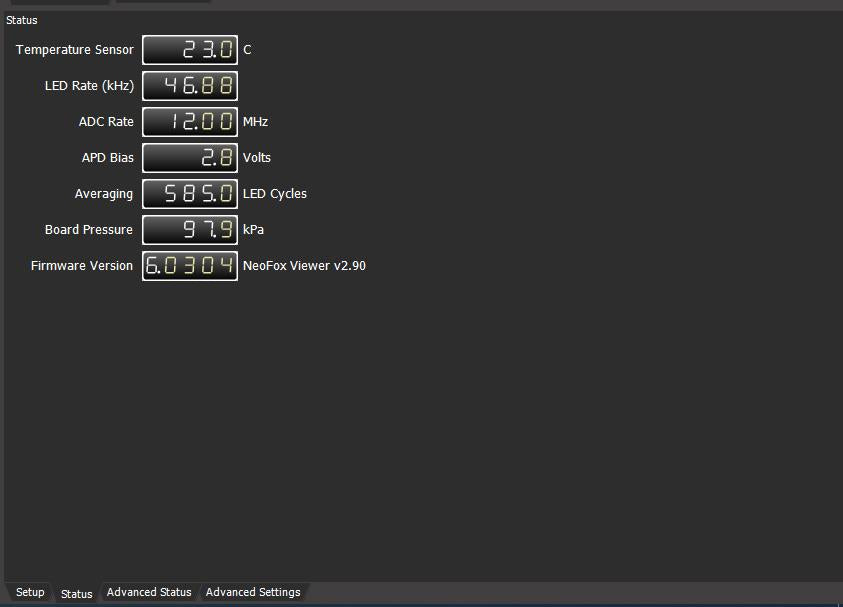Viewport: 843px width, 607px height.
Task: Click the NeoFox Viewer v2.90 text
Action: click(304, 266)
